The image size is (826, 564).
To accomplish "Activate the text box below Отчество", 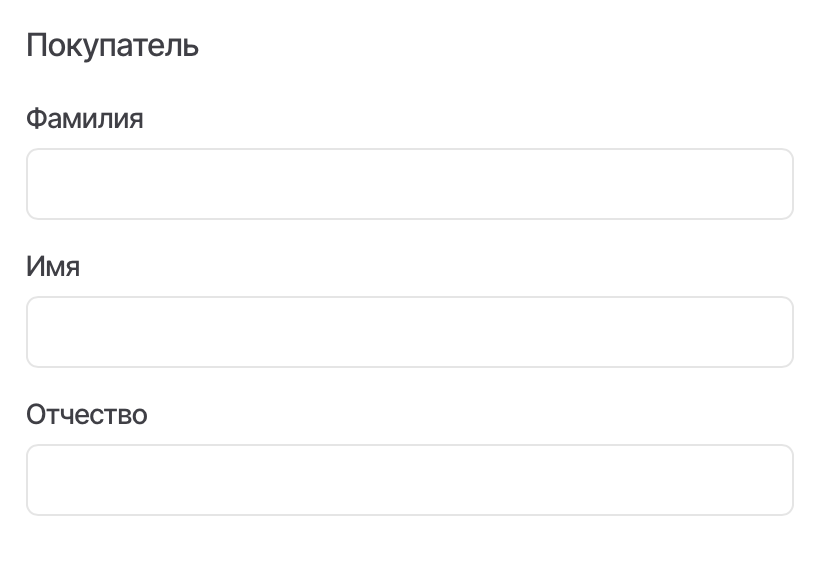I will click(410, 480).
